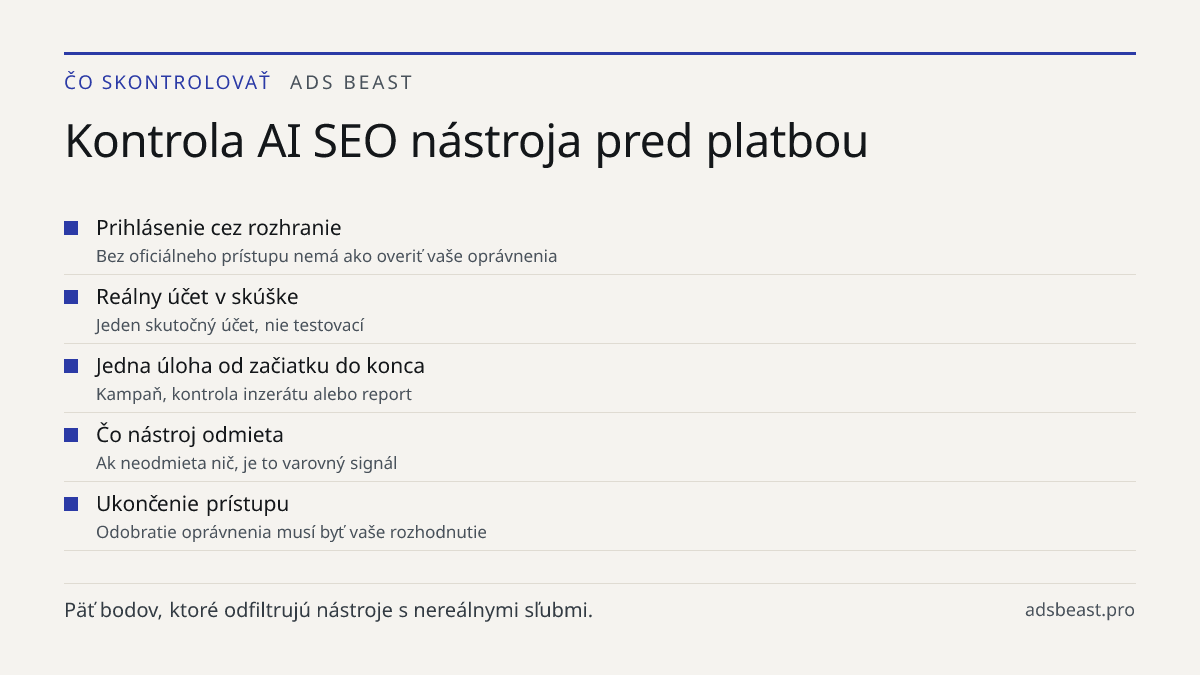
Task: Click the heading 'Kontrola AI SEO nástroja pred platbou'
Action: point(466,142)
